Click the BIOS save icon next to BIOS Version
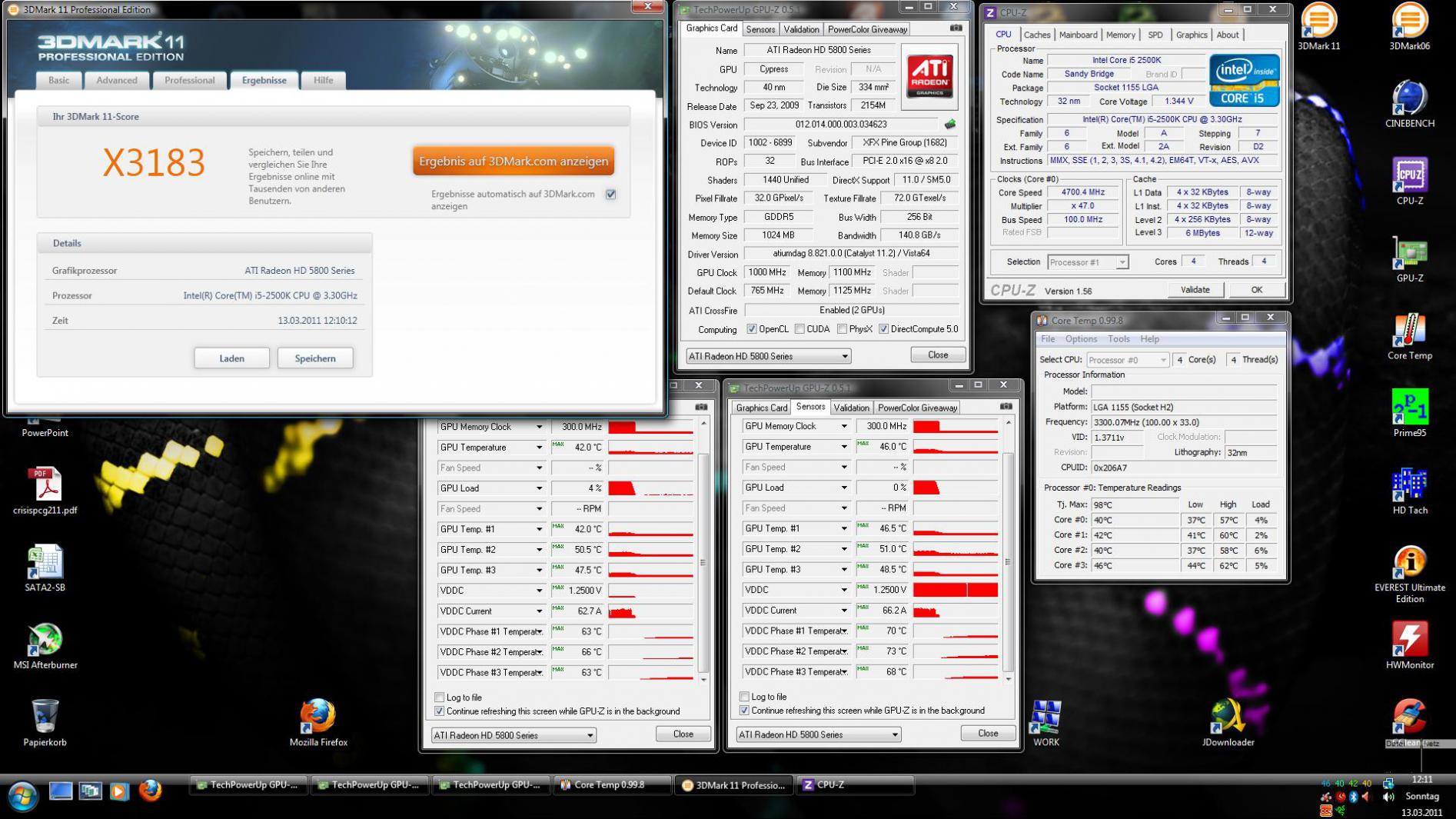This screenshot has height=819, width=1456. (x=950, y=124)
